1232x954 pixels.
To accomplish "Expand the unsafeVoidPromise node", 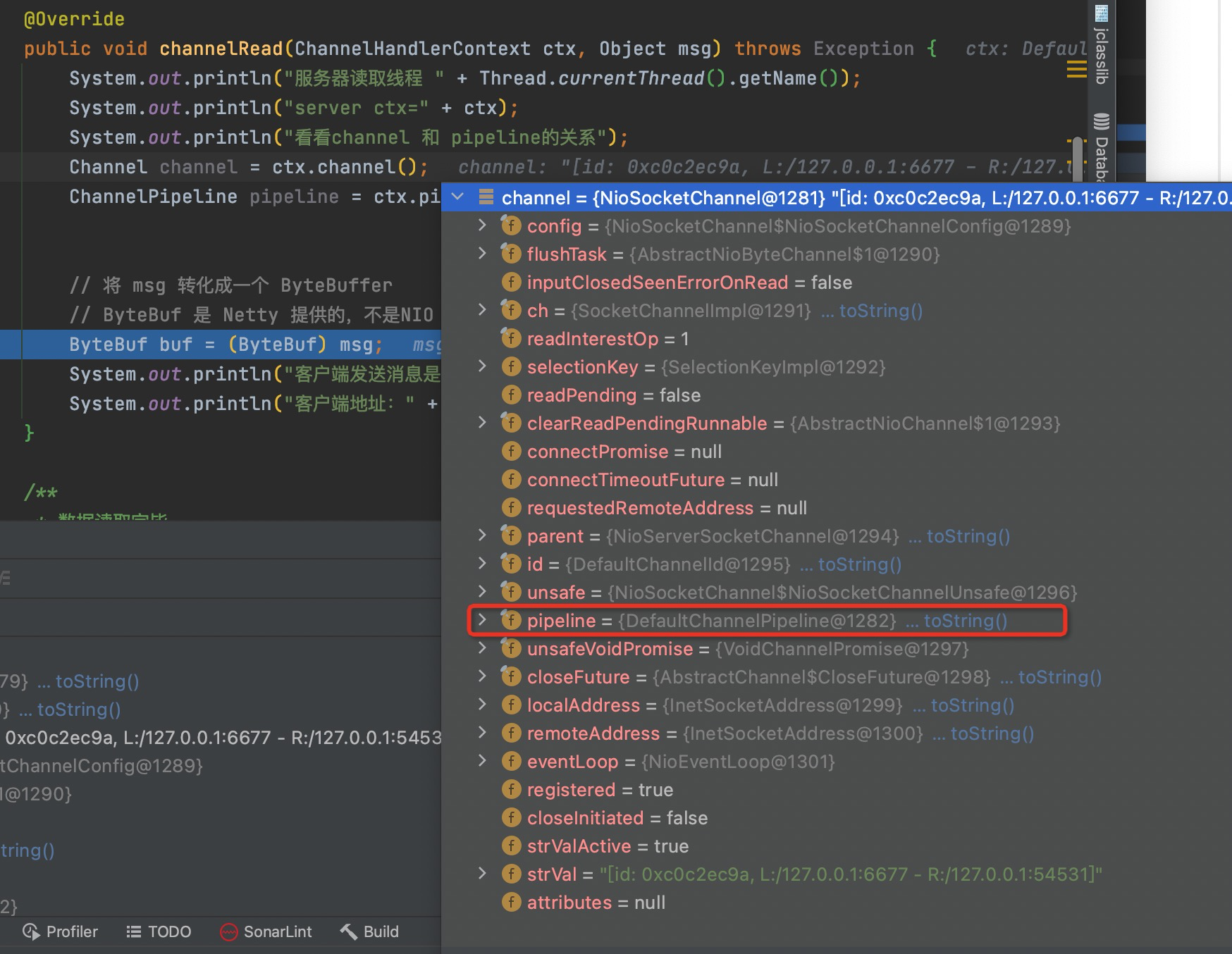I will (x=482, y=648).
